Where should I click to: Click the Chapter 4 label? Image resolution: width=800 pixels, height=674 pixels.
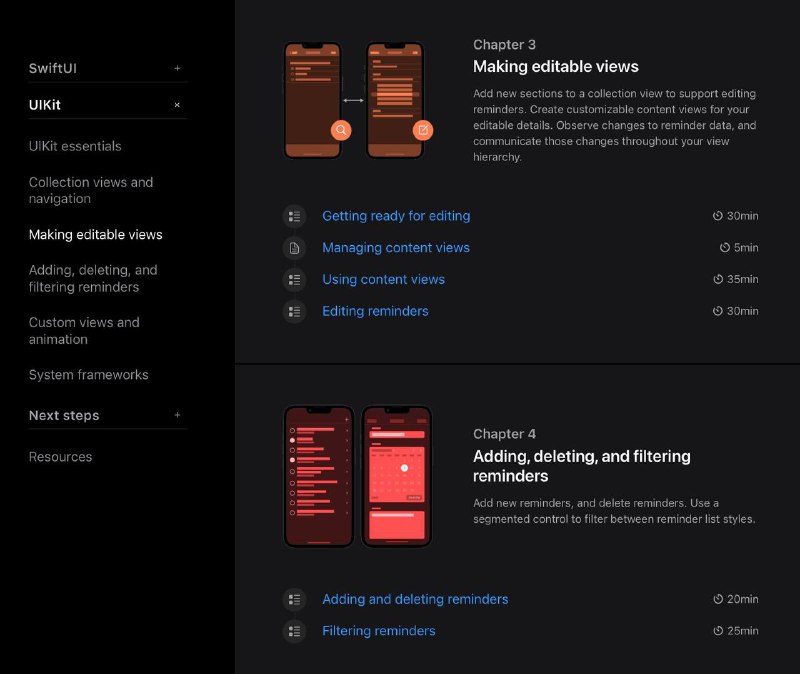[504, 434]
